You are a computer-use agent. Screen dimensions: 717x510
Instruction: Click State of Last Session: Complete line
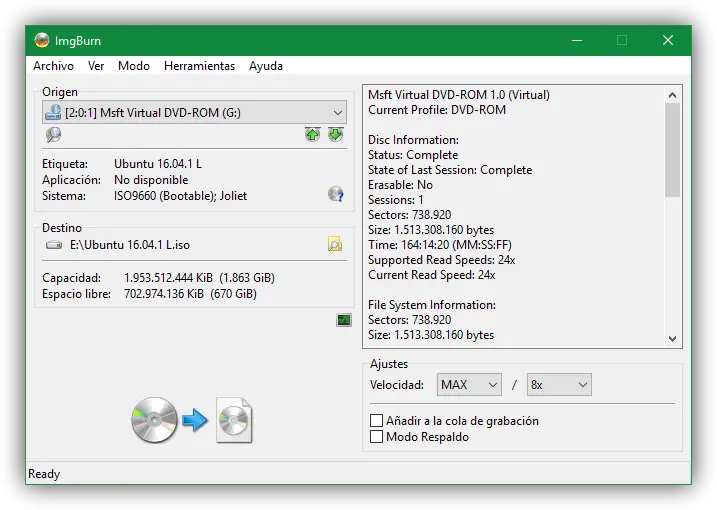tap(450, 170)
